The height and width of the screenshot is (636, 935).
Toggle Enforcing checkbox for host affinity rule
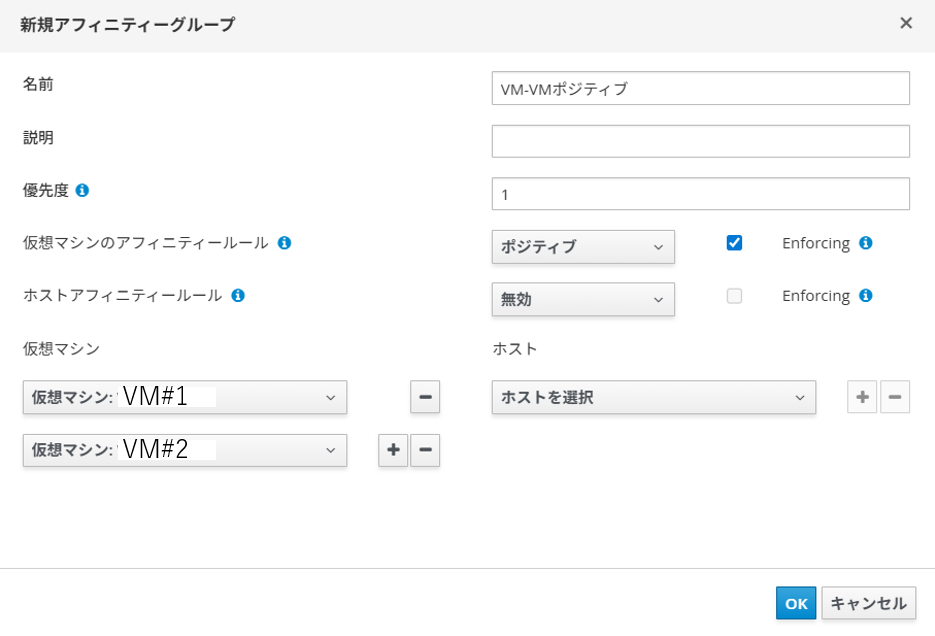(x=734, y=296)
